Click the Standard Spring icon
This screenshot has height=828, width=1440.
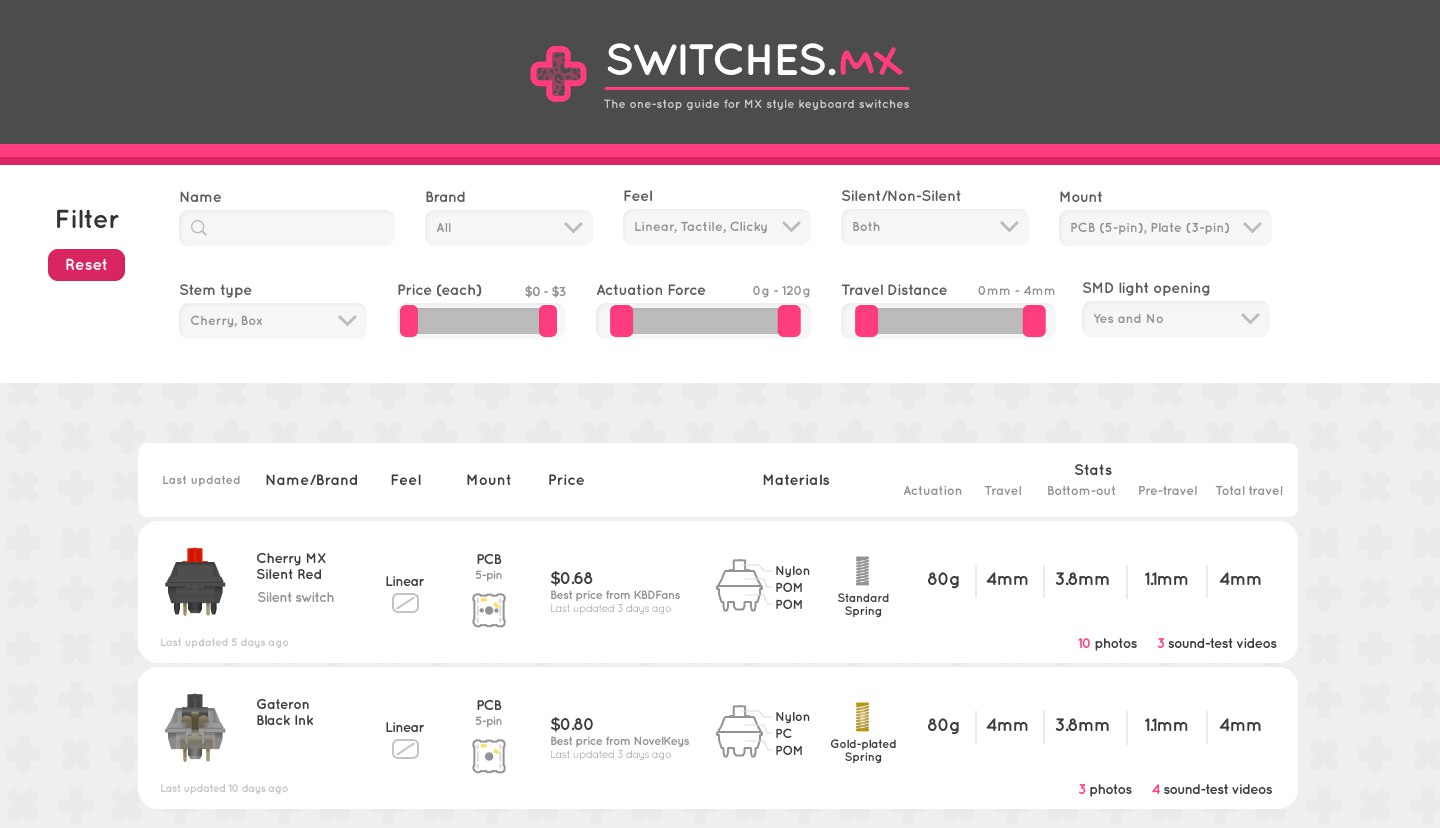[x=862, y=571]
